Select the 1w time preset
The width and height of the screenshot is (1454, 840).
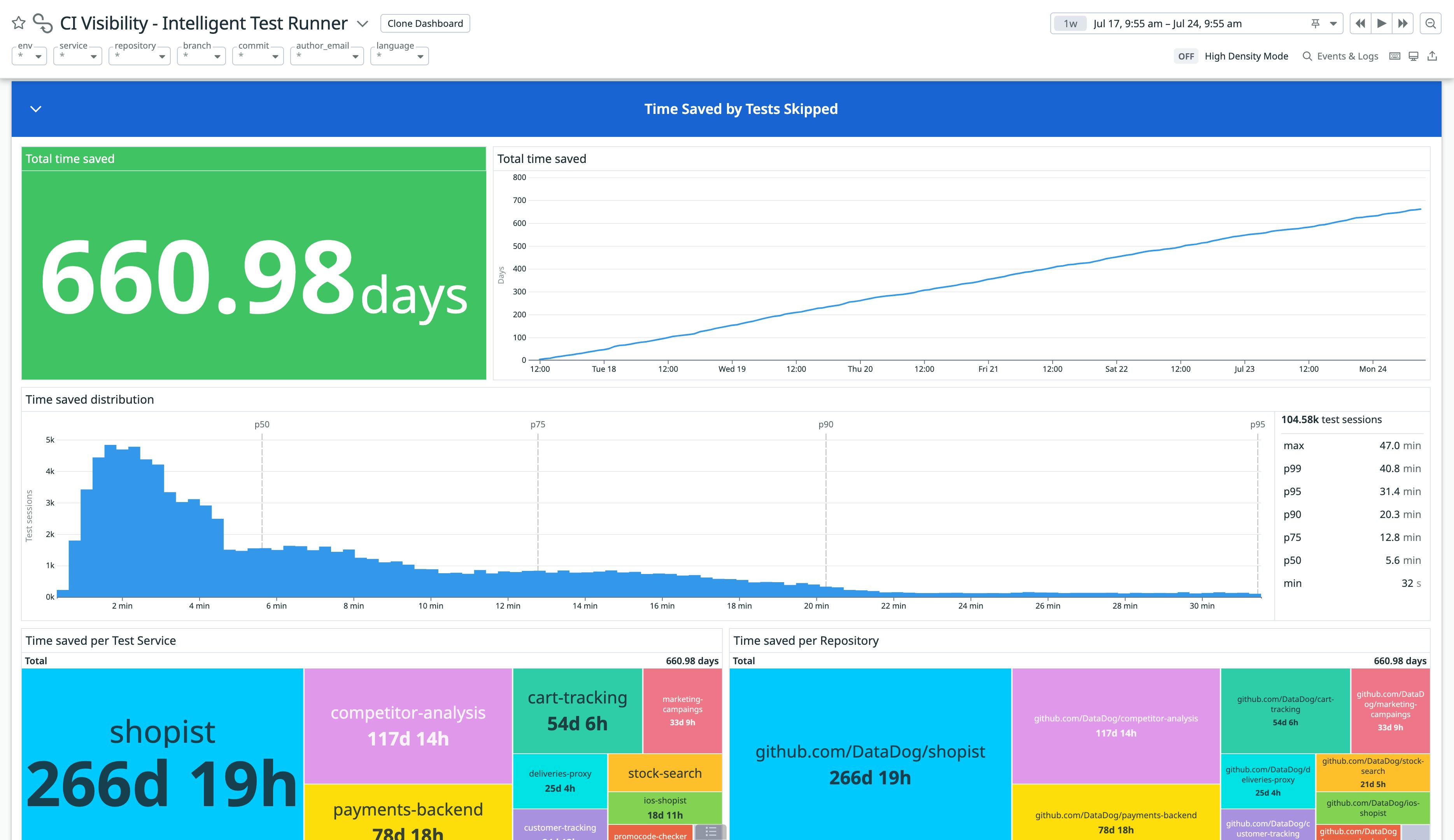coord(1070,23)
